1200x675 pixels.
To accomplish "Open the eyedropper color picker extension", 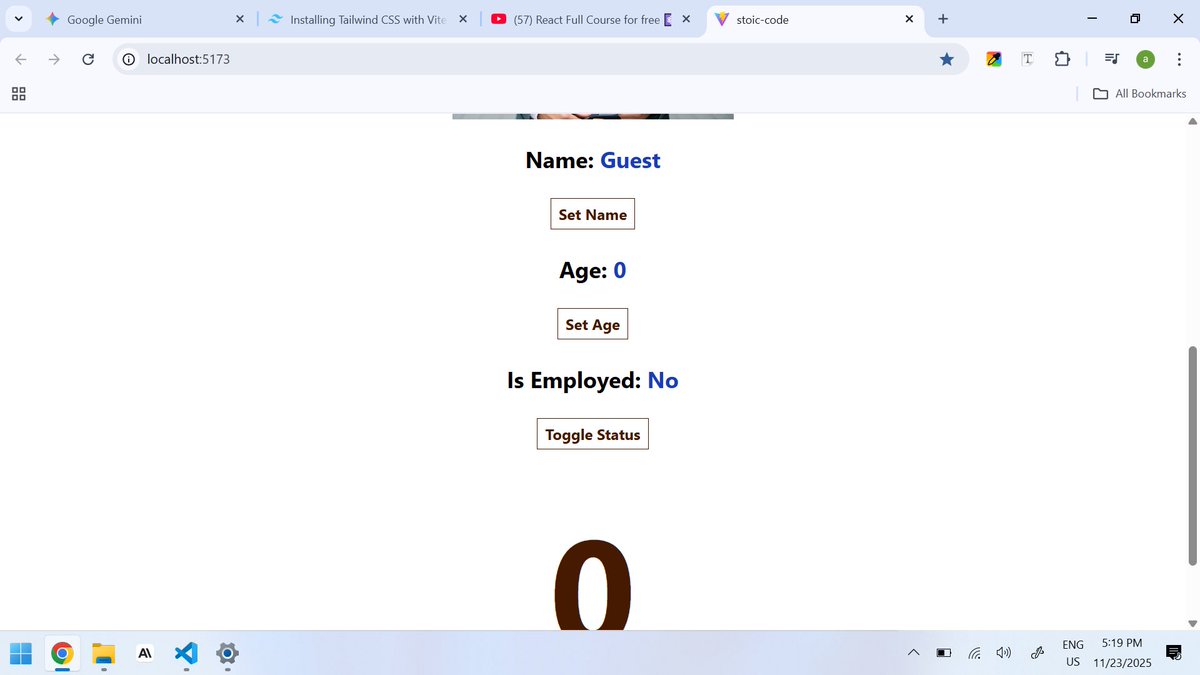I will tap(993, 59).
